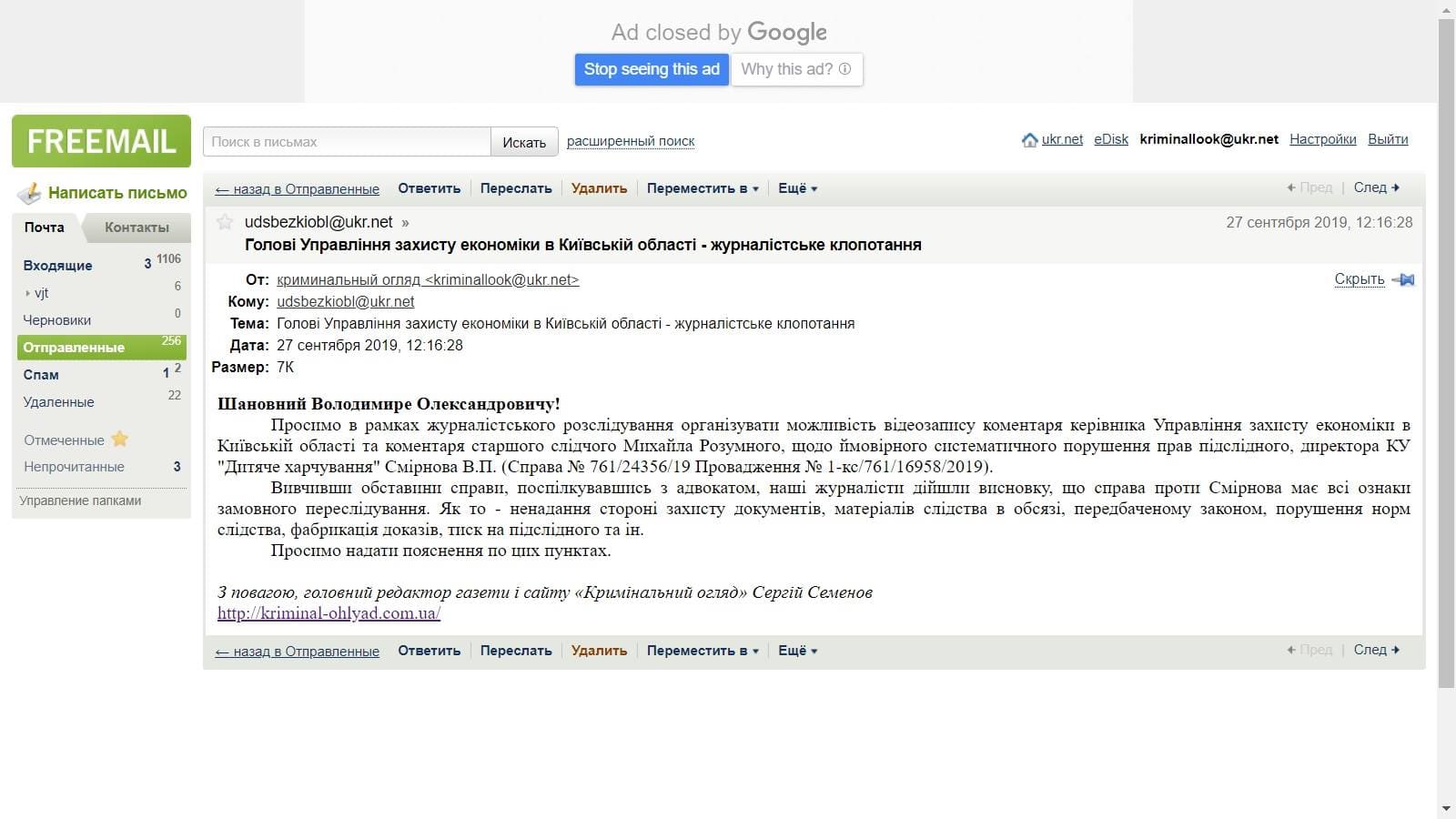Open the ukr.net link text
Viewport: 1456px width, 819px height.
1062,139
